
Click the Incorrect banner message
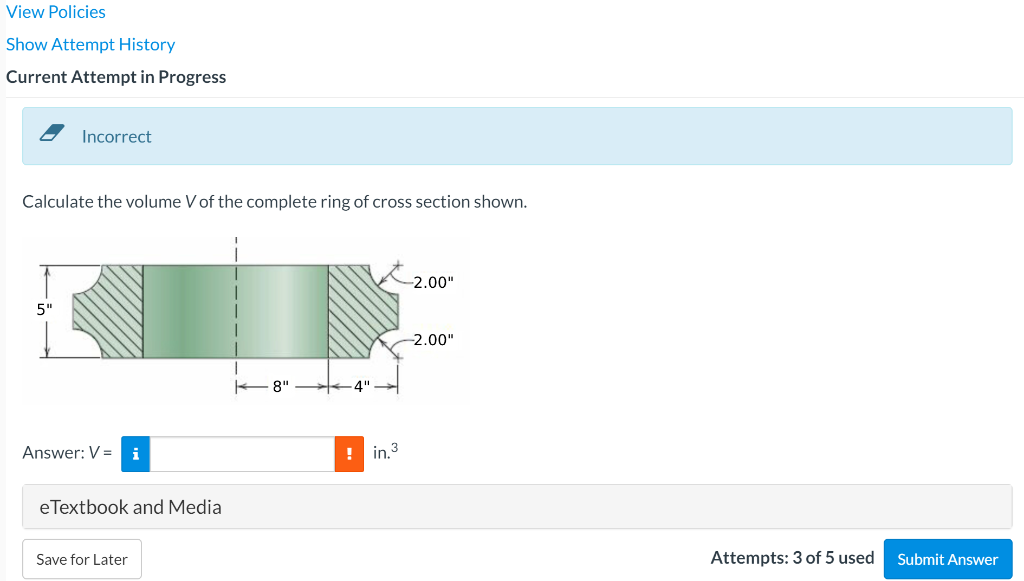click(118, 136)
